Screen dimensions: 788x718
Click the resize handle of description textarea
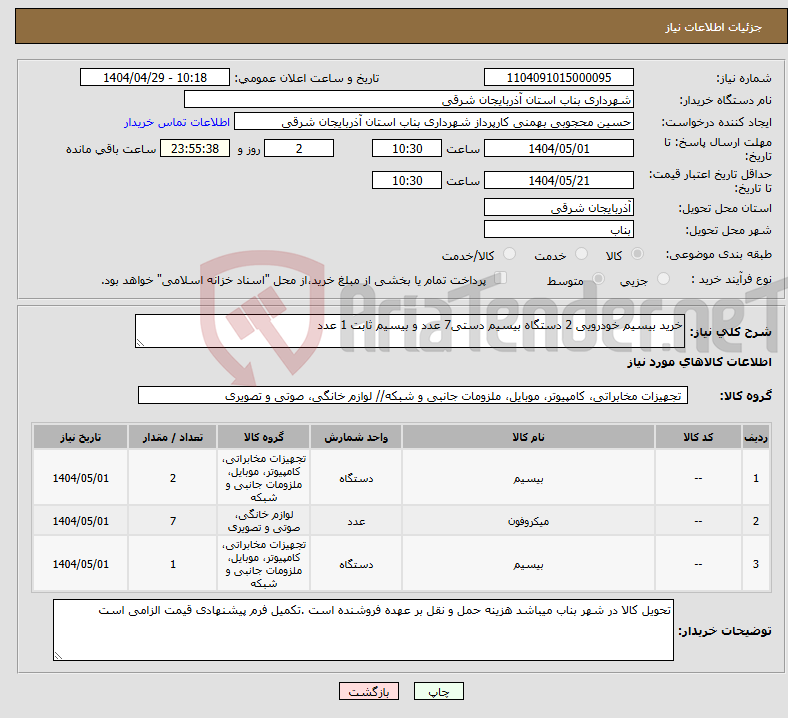[140, 343]
